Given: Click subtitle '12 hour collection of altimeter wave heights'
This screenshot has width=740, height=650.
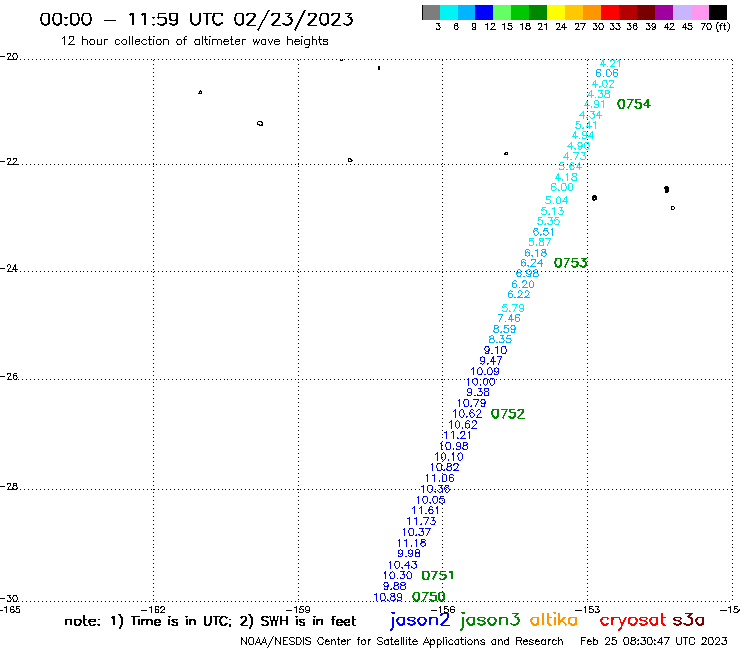Looking at the screenshot, I should click(x=194, y=41).
